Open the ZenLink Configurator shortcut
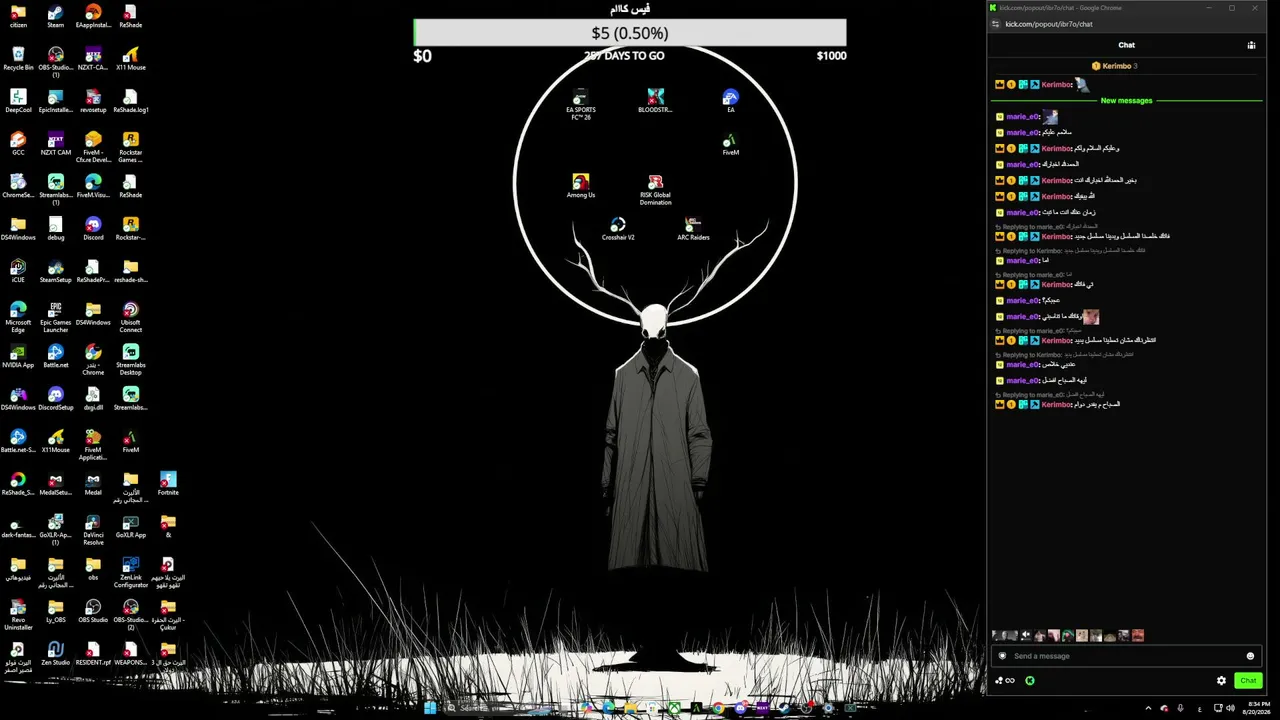The image size is (1280, 720). point(130,571)
